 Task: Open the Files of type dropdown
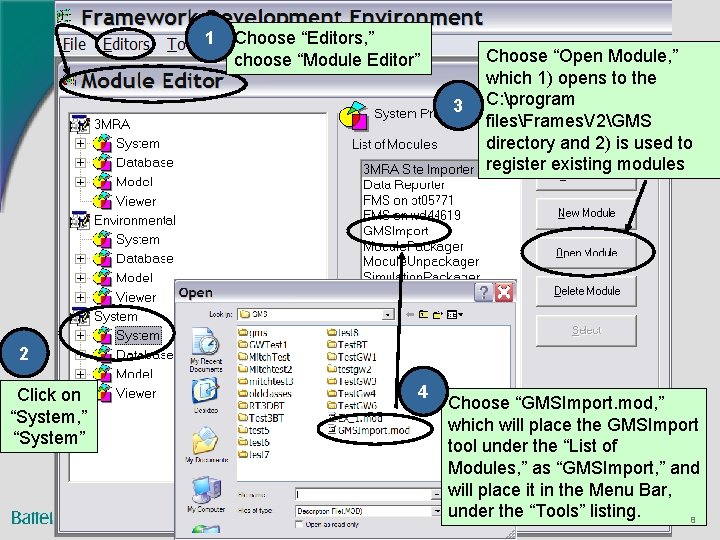pos(437,511)
